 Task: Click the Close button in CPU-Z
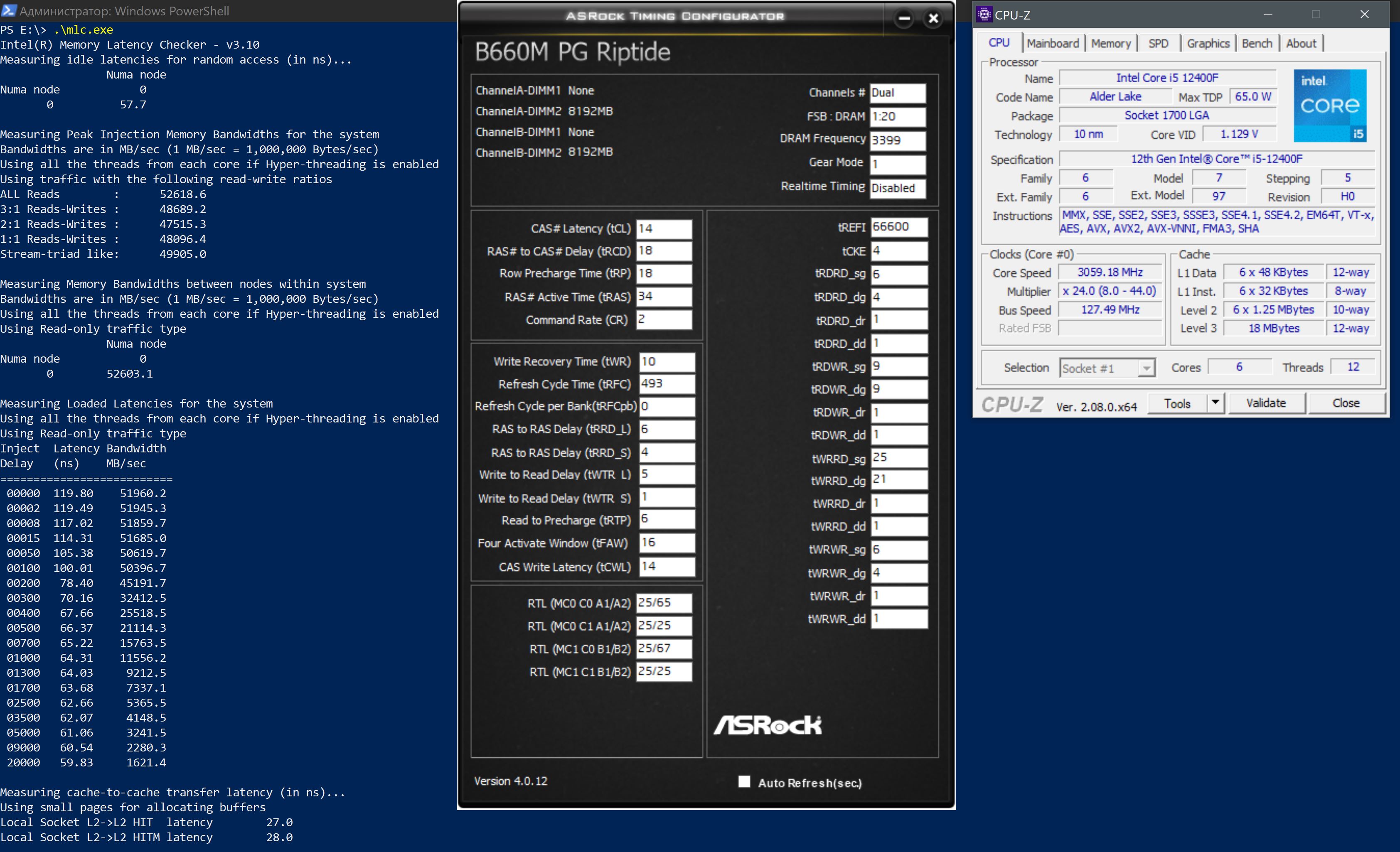point(1346,403)
